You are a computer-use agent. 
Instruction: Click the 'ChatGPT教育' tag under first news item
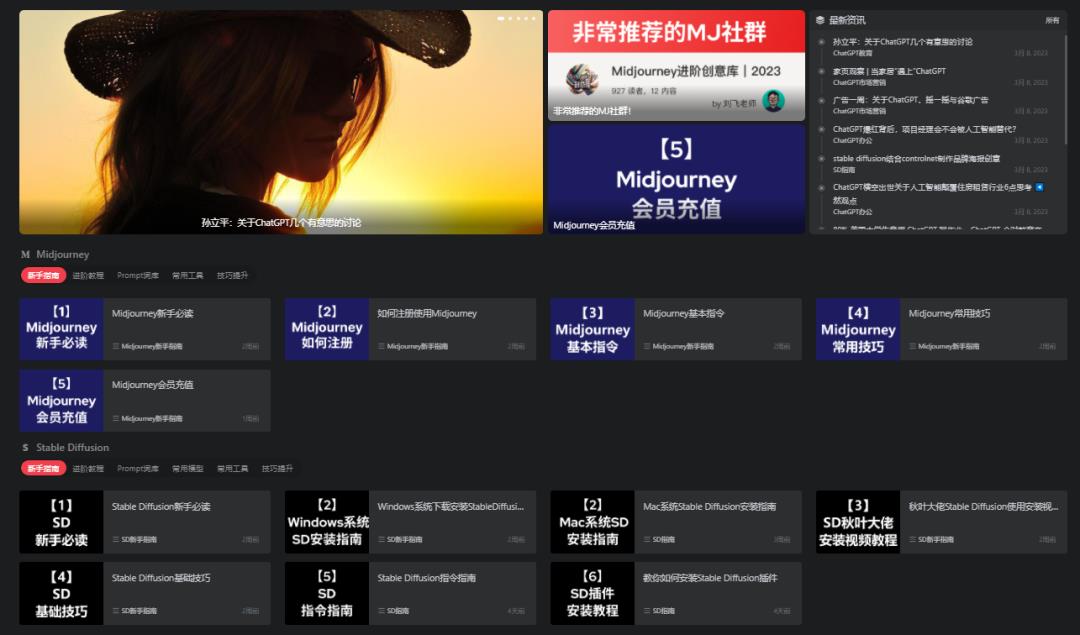click(852, 53)
